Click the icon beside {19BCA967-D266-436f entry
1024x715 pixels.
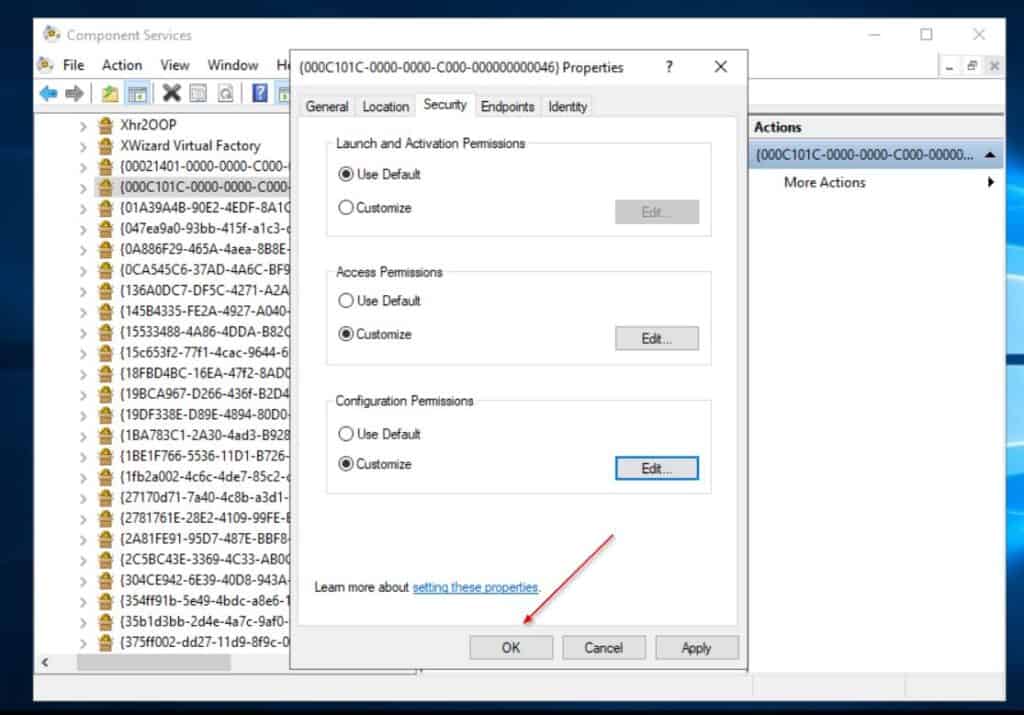[x=105, y=394]
